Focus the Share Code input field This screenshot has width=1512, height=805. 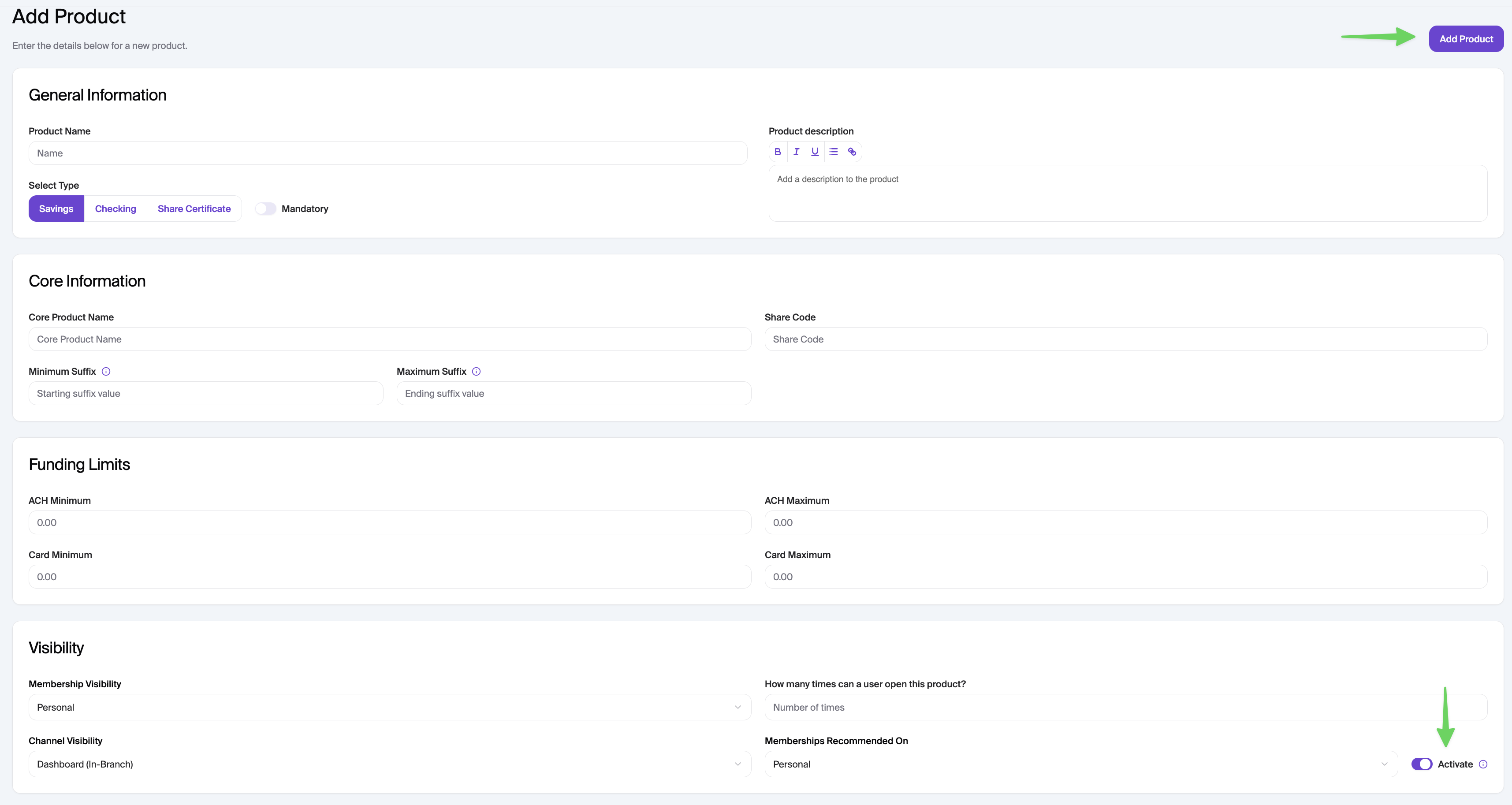coord(1125,339)
